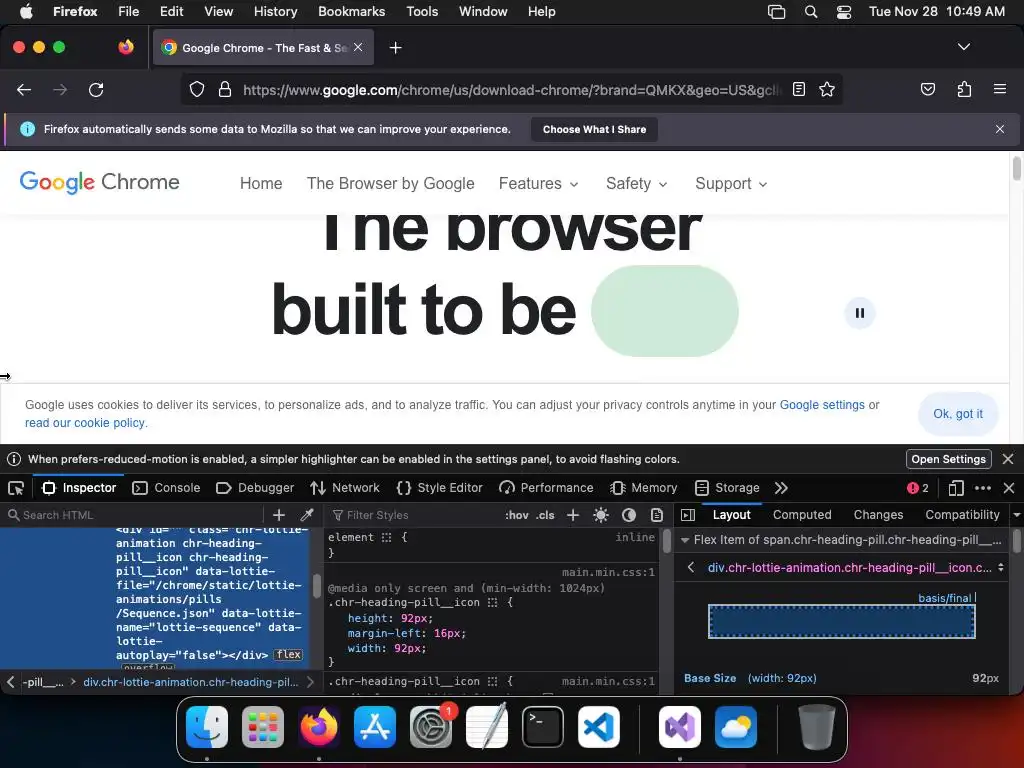Open tracking protection shield icon
The image size is (1024, 768).
pos(197,89)
